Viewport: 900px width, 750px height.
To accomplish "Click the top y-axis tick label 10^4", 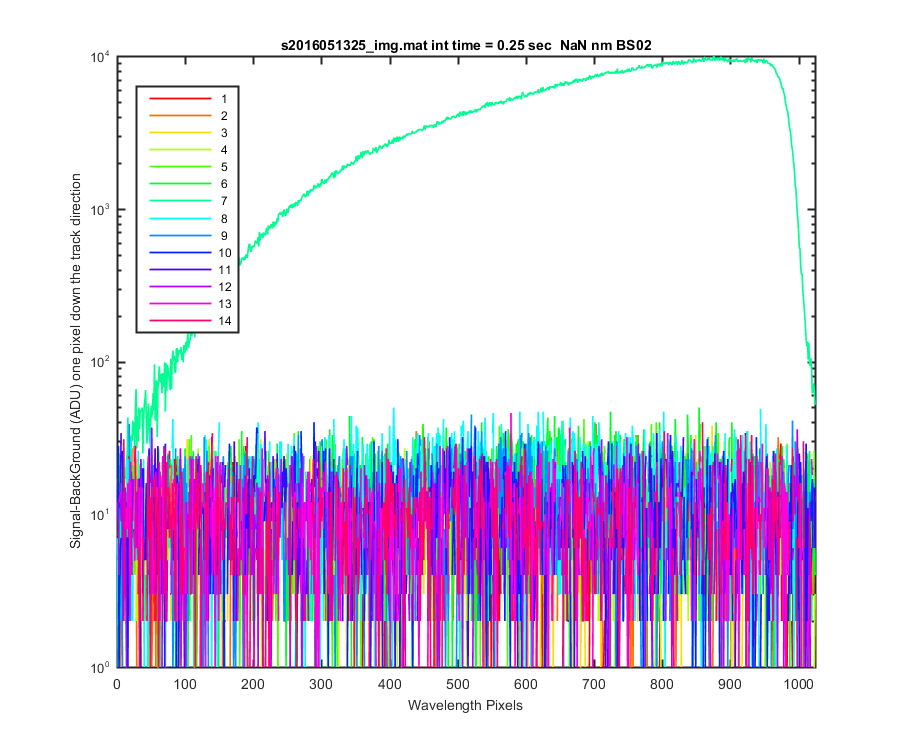I will [x=100, y=57].
